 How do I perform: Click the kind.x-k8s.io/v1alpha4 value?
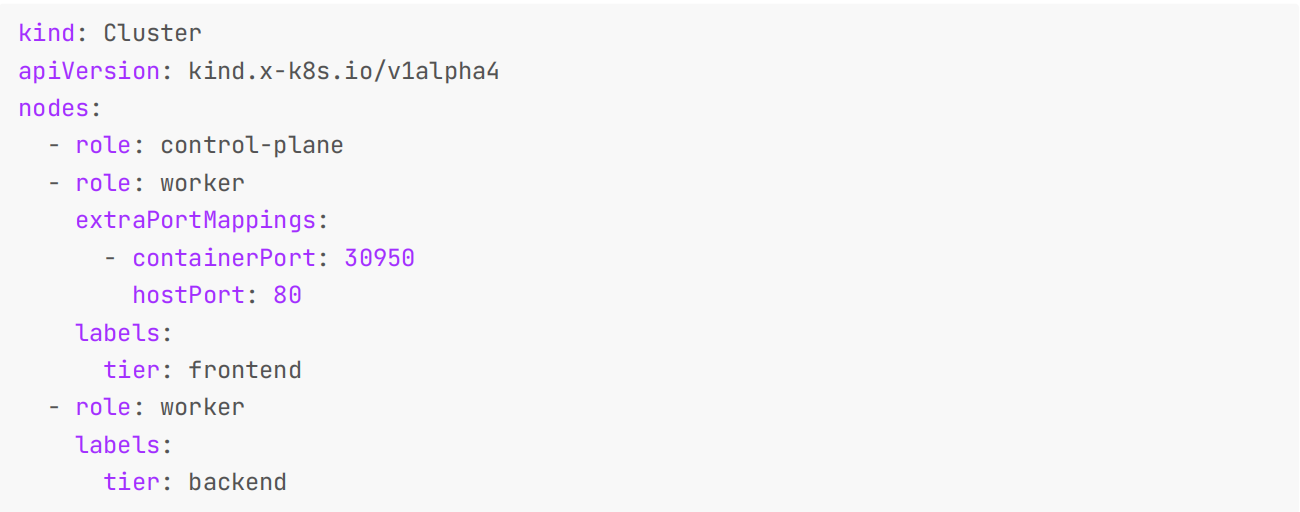343,71
